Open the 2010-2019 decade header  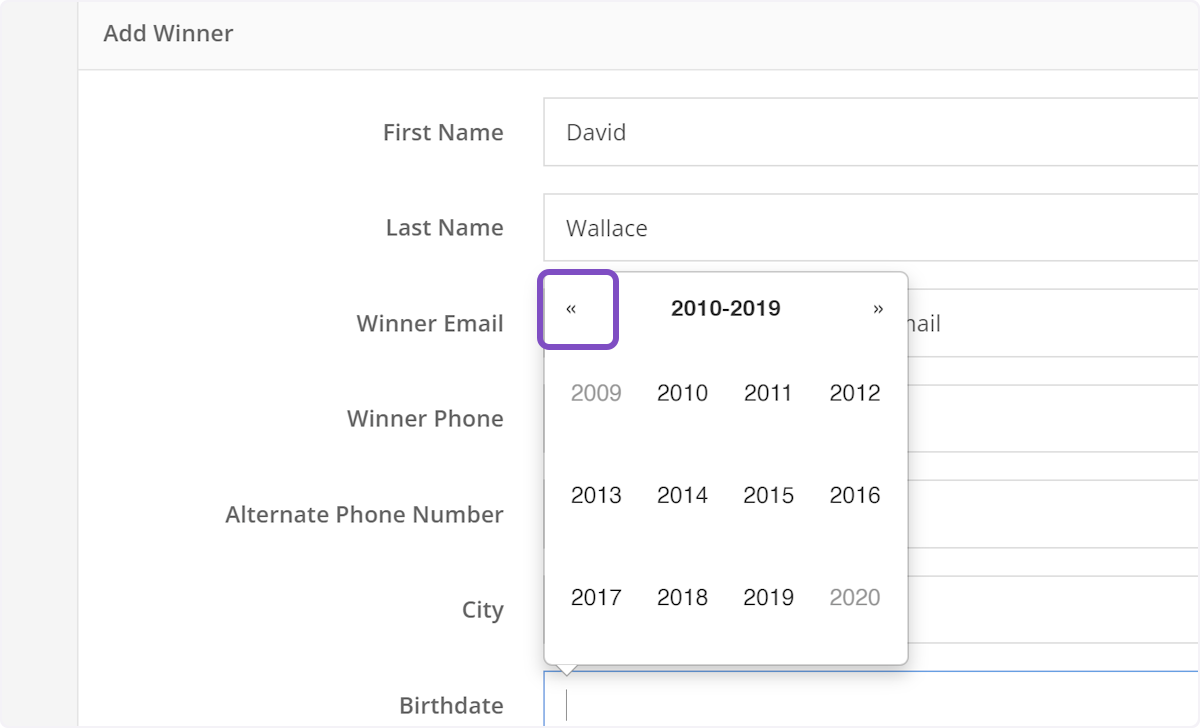point(725,309)
